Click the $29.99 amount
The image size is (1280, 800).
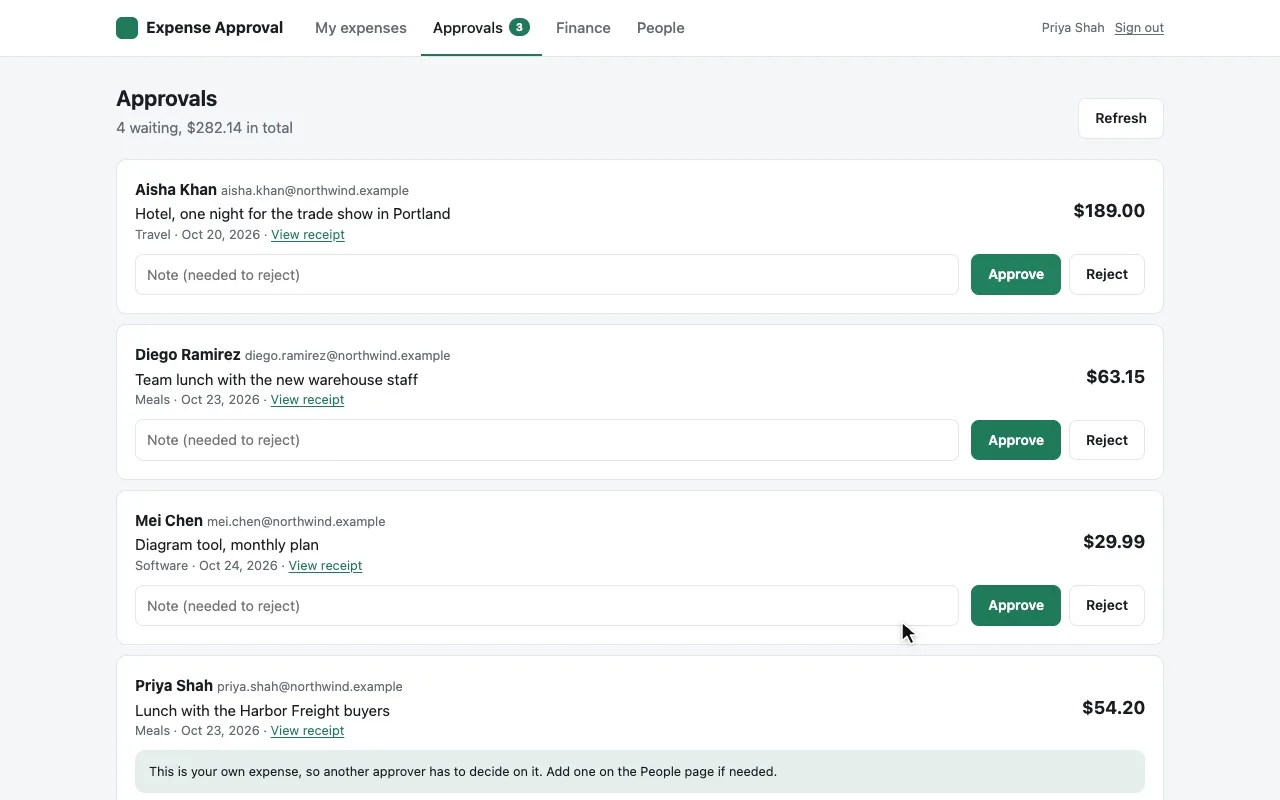click(1114, 542)
